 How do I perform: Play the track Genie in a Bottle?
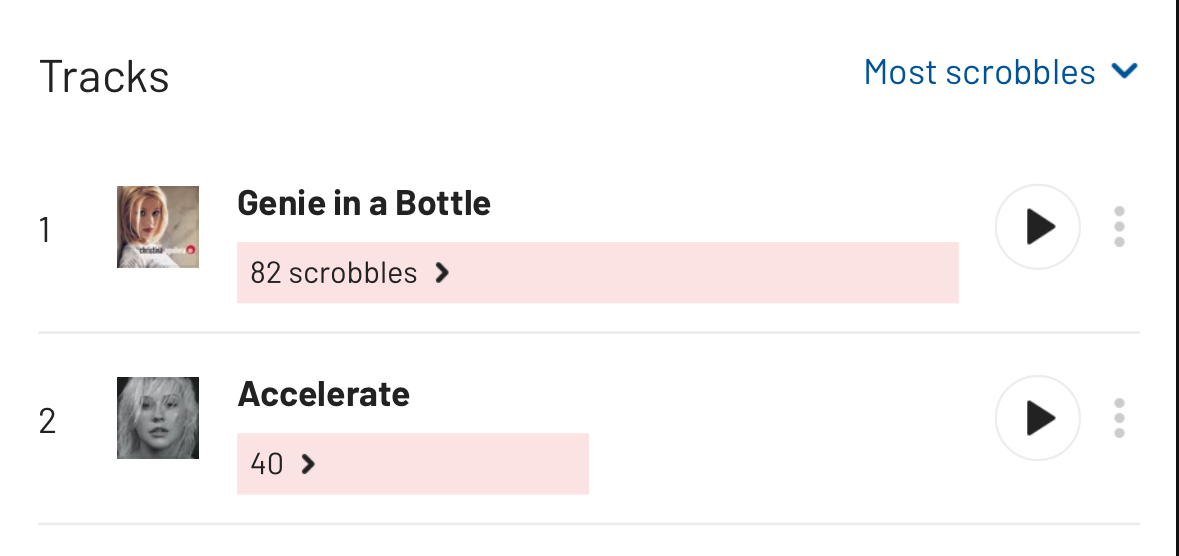(1038, 226)
